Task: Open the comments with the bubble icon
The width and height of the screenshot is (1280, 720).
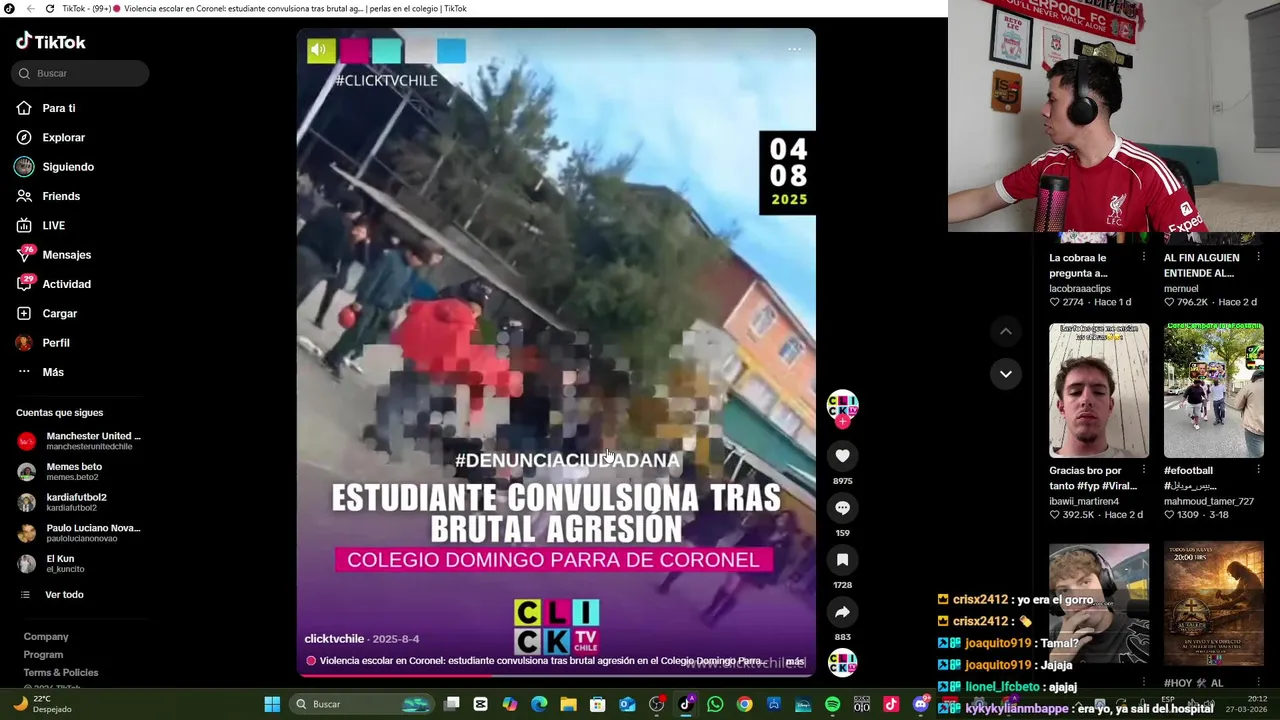Action: coord(842,508)
